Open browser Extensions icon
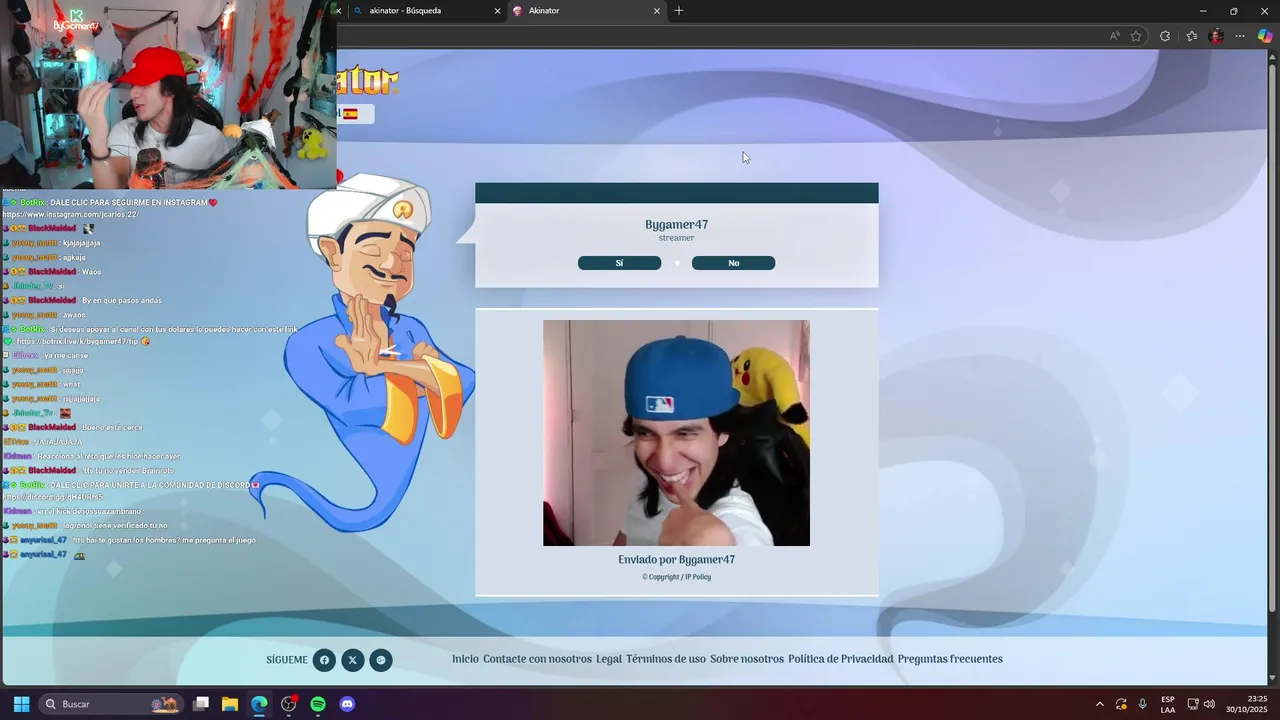The image size is (1280, 720). tap(1165, 36)
